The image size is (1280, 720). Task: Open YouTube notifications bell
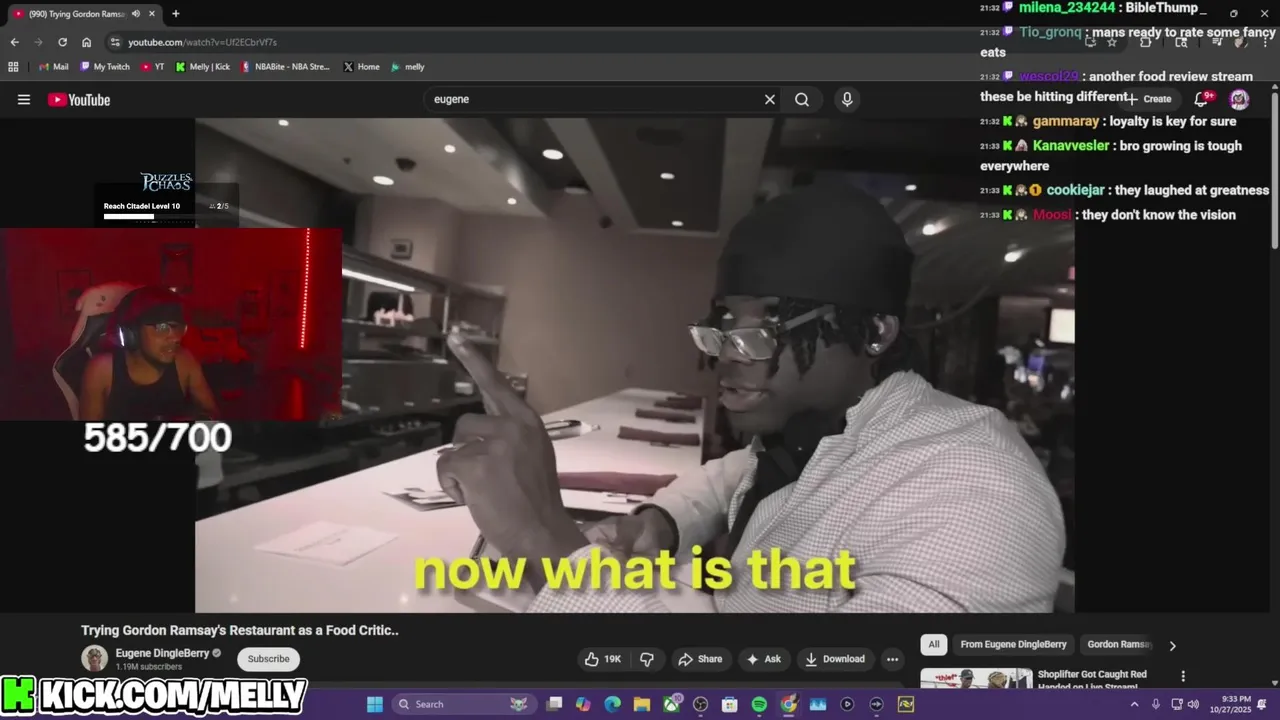tap(1202, 99)
